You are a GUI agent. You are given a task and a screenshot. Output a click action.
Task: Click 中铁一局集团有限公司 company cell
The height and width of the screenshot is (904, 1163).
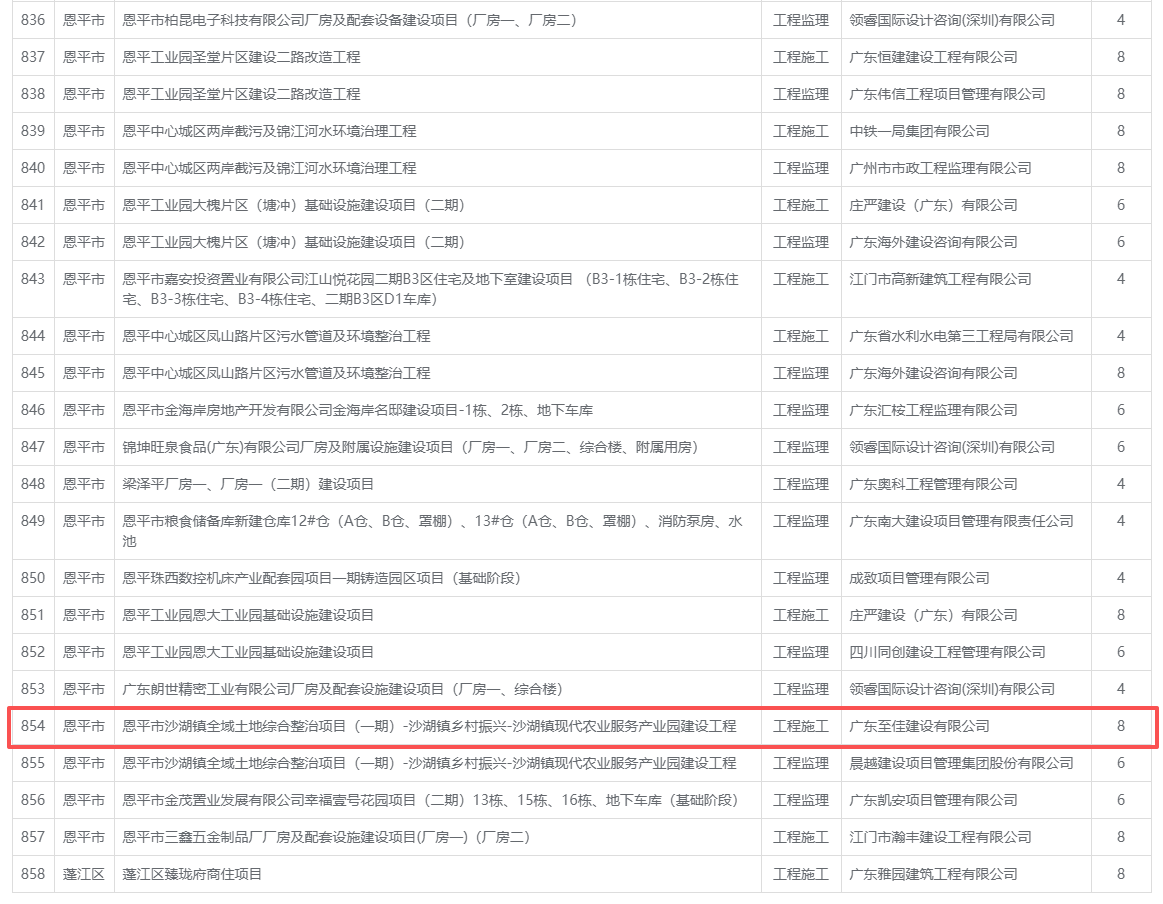coord(919,131)
